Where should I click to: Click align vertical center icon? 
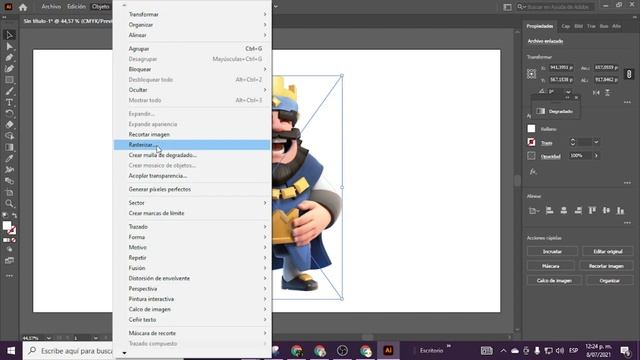click(607, 211)
